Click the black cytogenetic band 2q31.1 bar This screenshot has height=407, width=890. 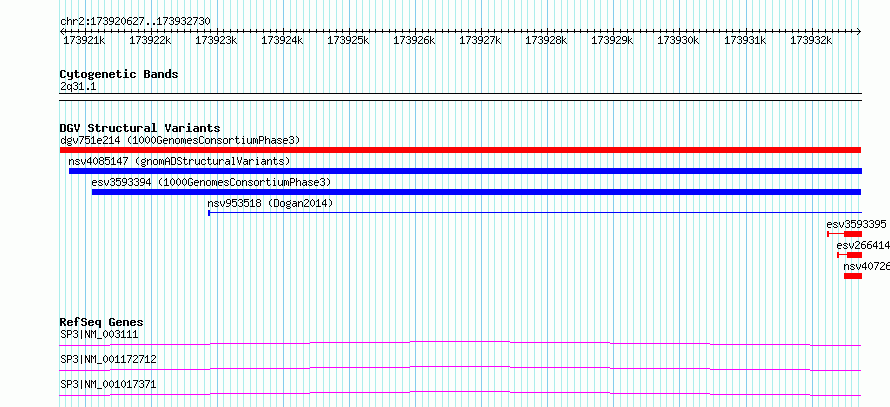point(460,97)
